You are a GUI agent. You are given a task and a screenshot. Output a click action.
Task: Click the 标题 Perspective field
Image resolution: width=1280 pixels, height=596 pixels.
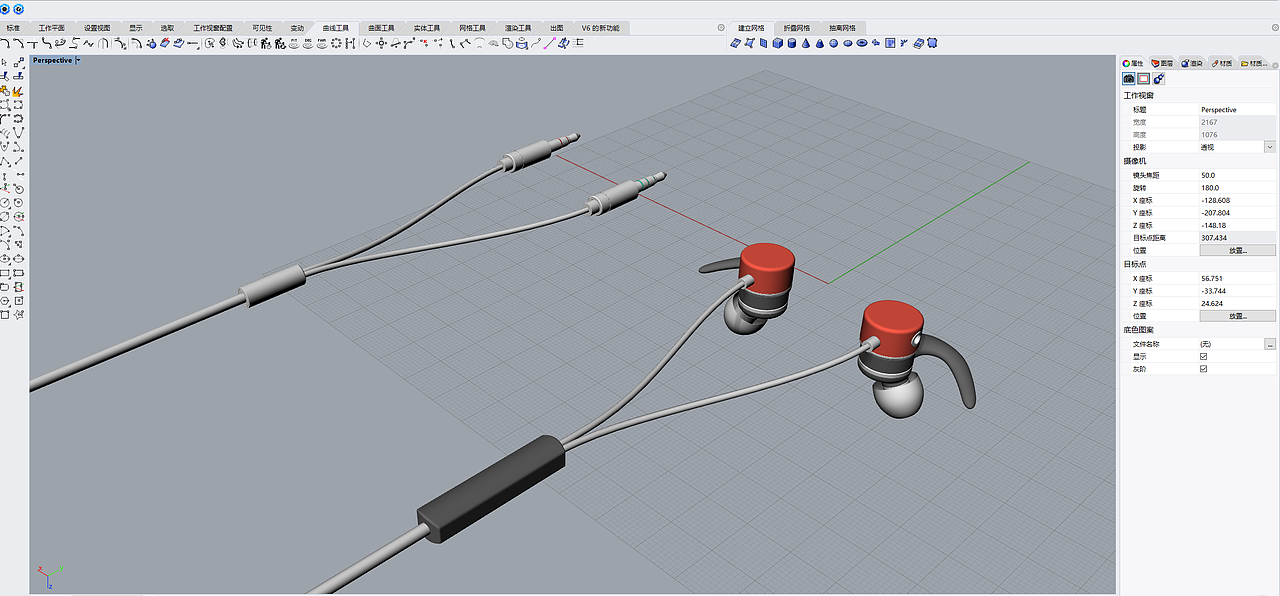(1237, 109)
